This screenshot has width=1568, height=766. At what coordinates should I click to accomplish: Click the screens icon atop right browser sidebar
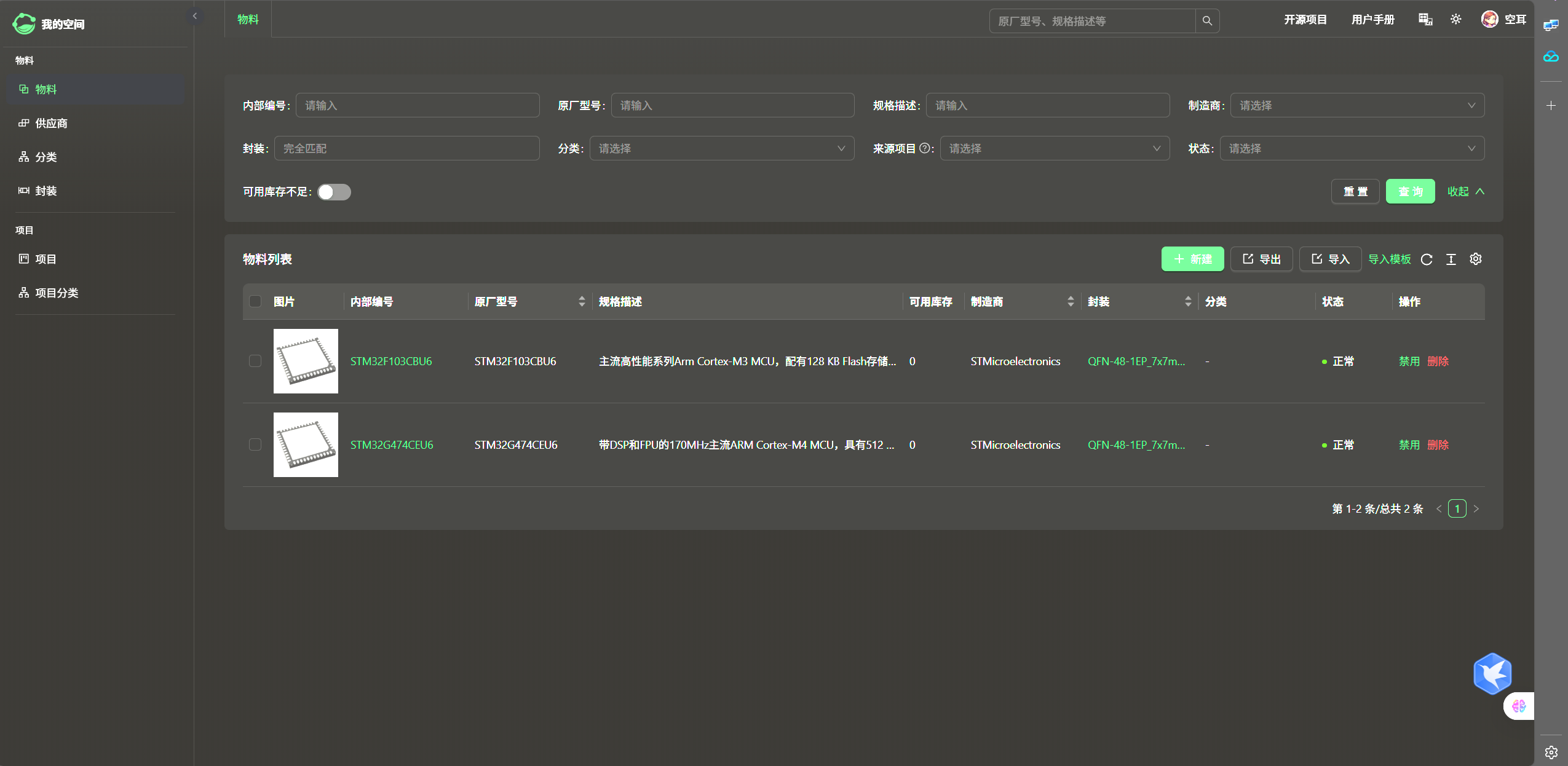[x=1551, y=25]
